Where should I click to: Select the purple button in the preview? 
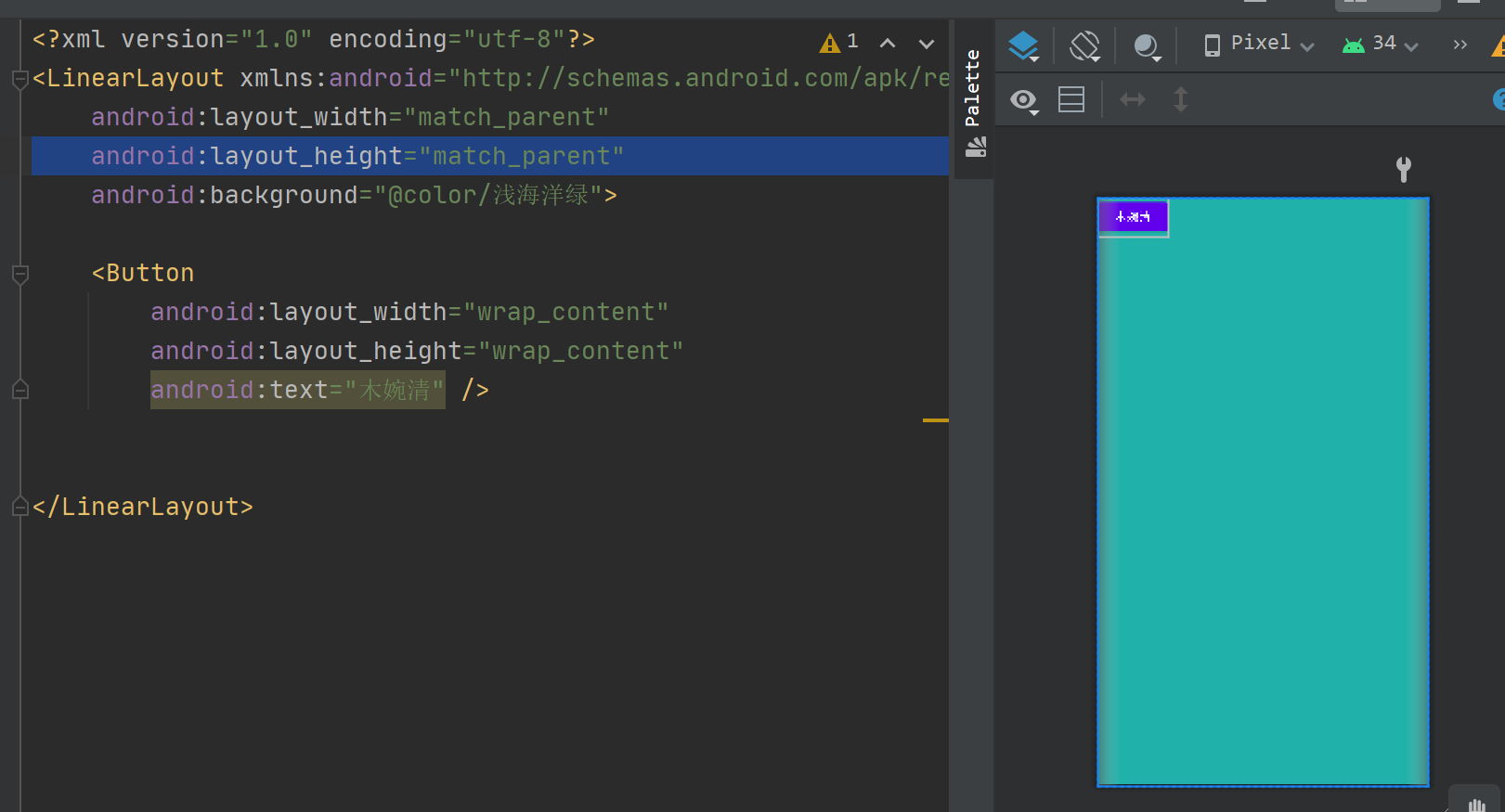click(1133, 217)
